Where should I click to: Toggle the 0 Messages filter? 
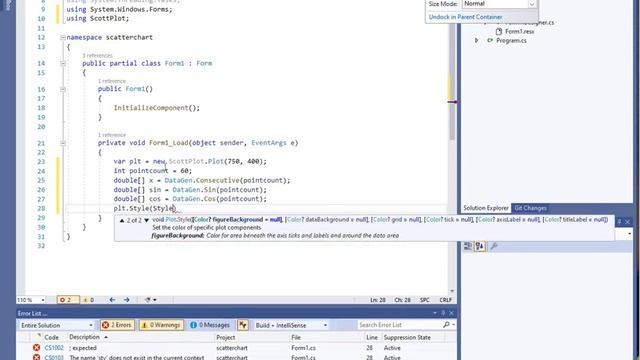pyautogui.click(x=210, y=325)
